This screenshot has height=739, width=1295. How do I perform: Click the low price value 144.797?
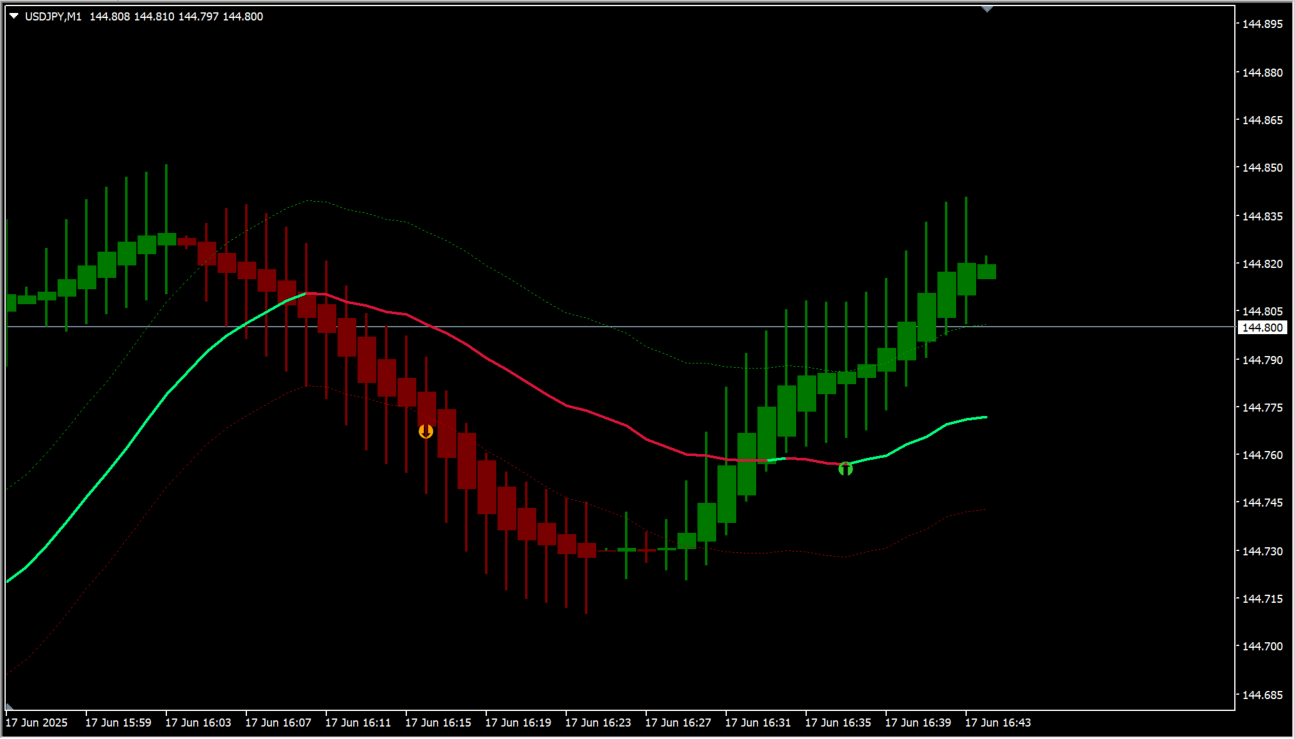point(197,16)
